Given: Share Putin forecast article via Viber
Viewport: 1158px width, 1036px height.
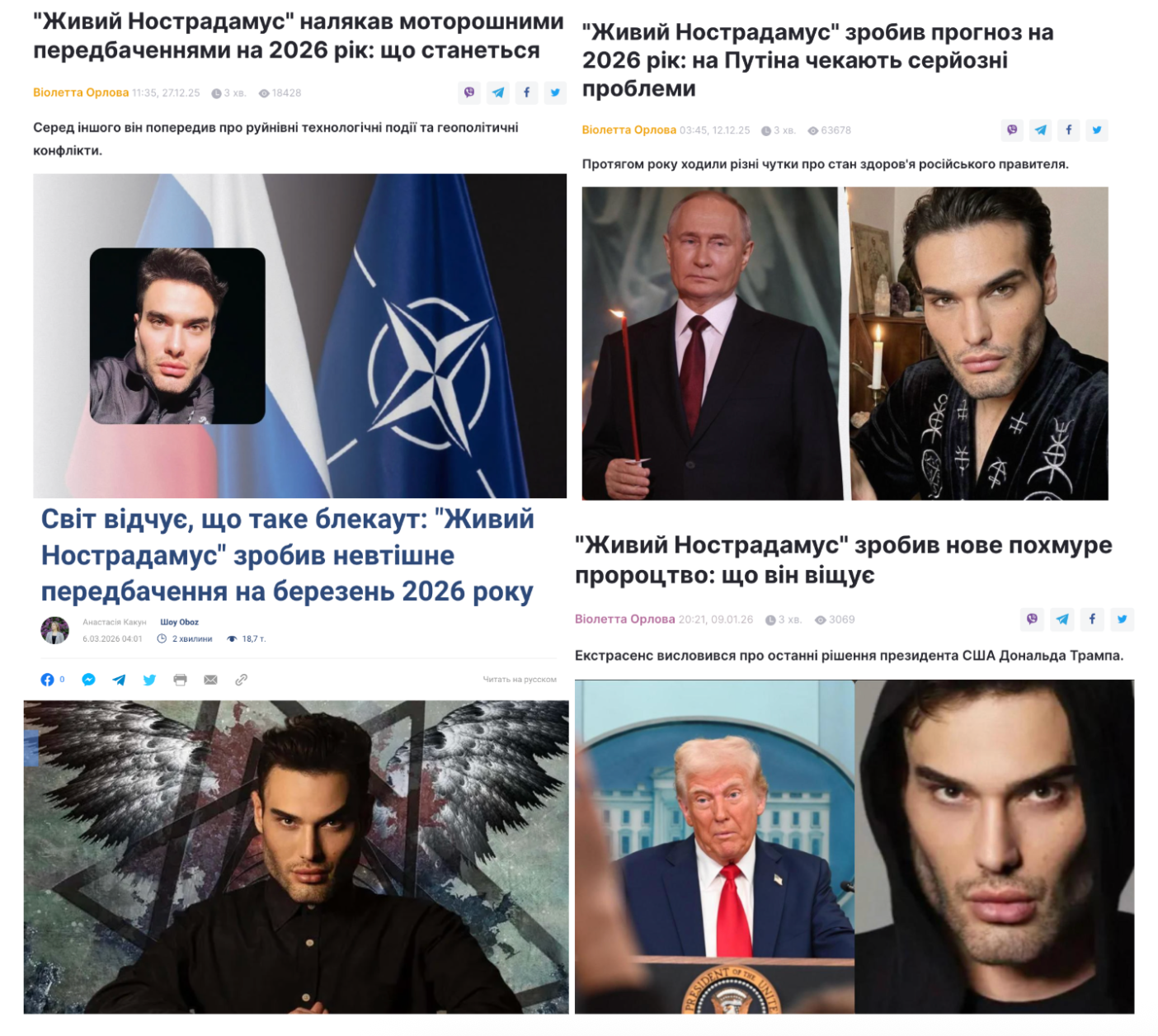Looking at the screenshot, I should pos(1012,129).
